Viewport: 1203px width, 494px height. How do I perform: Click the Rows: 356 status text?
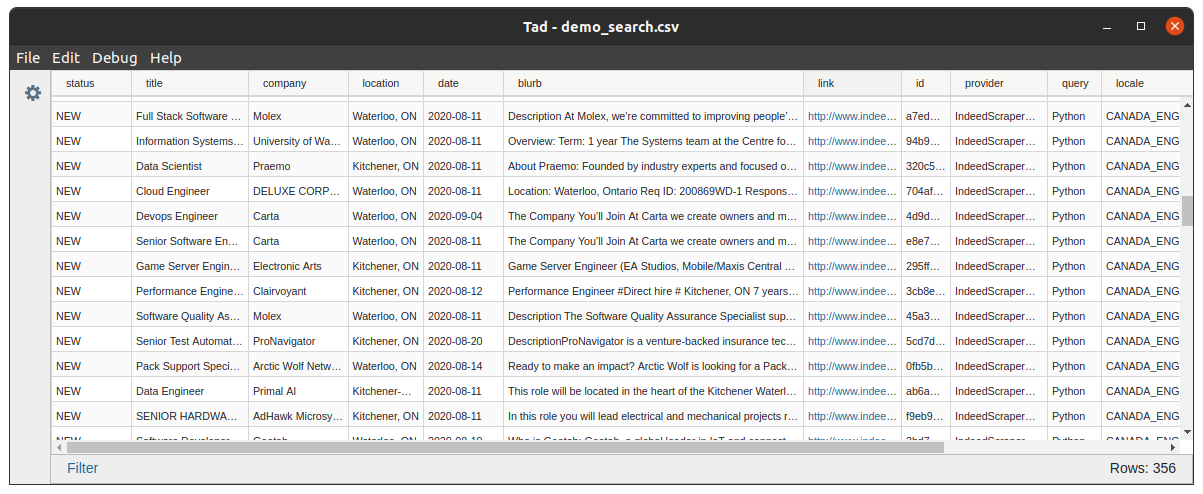pos(1143,468)
